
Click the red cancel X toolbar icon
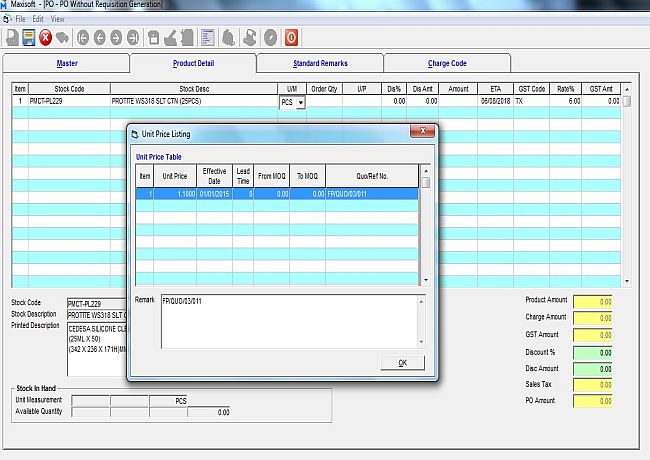[x=46, y=38]
